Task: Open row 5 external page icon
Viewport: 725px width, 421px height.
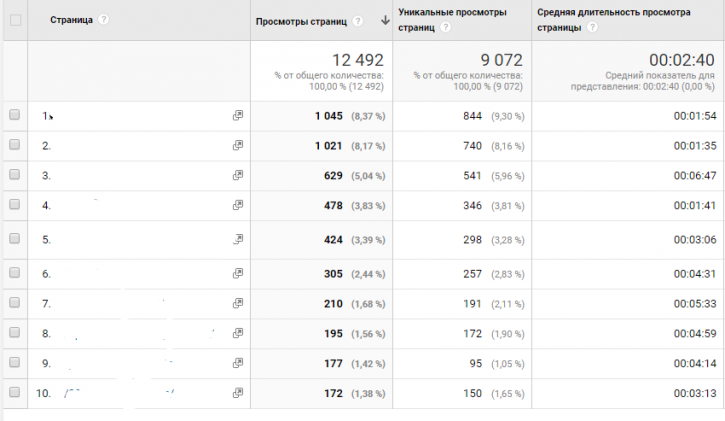Action: tap(238, 239)
